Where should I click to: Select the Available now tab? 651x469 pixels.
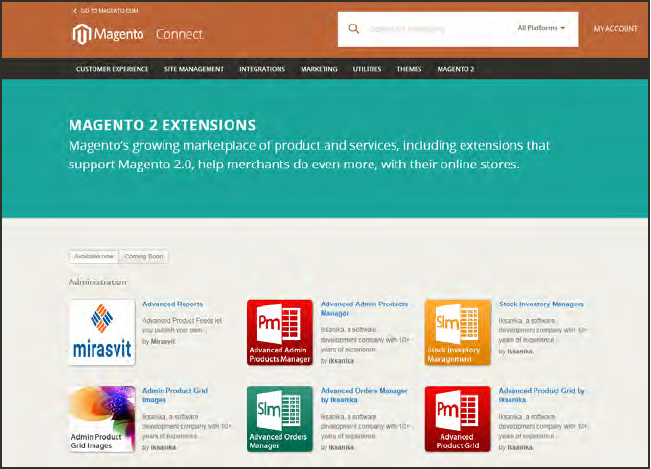point(94,256)
